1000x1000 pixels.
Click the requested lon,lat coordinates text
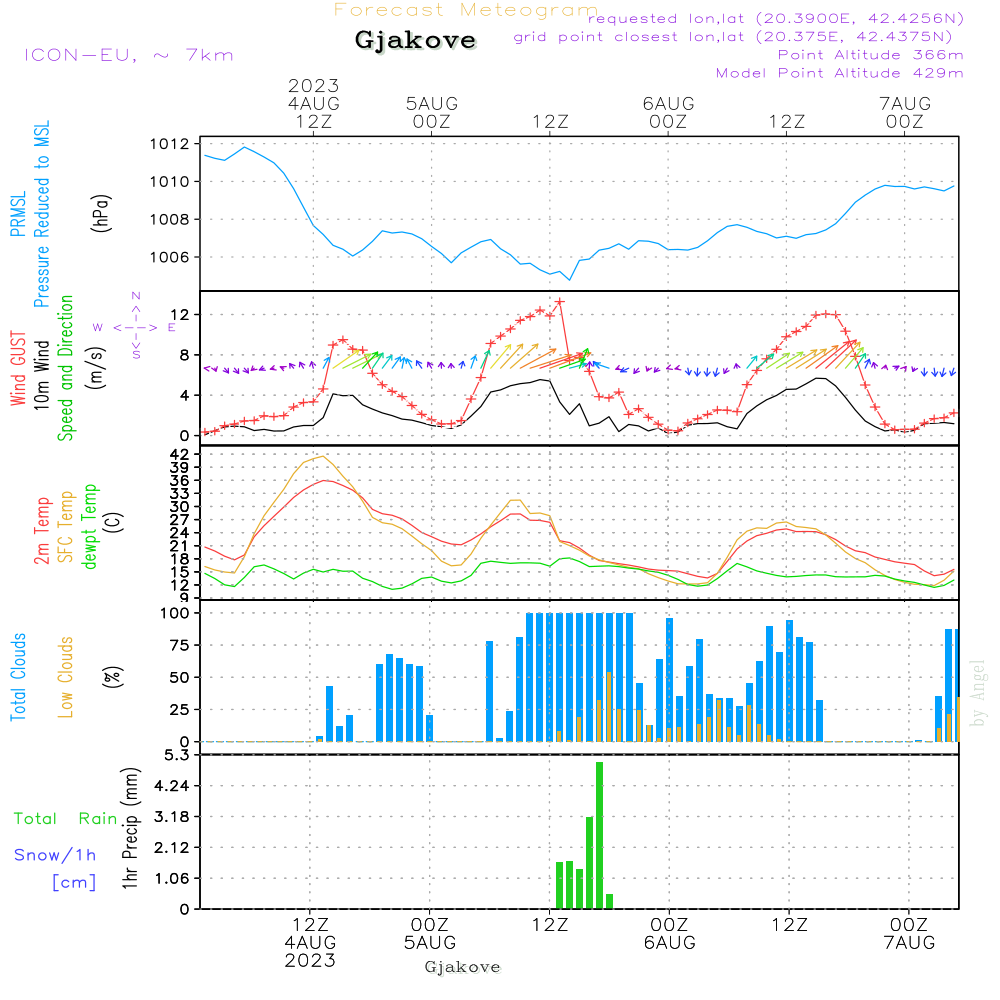776,19
